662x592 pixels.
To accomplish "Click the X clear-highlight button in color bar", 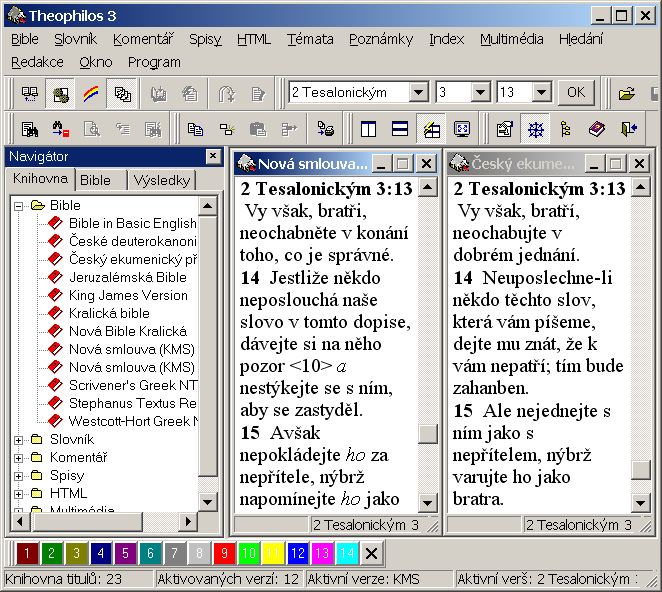I will coord(371,553).
